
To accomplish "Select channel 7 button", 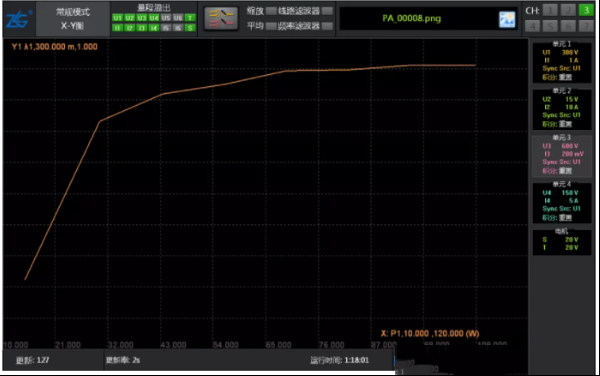I will click(x=585, y=26).
